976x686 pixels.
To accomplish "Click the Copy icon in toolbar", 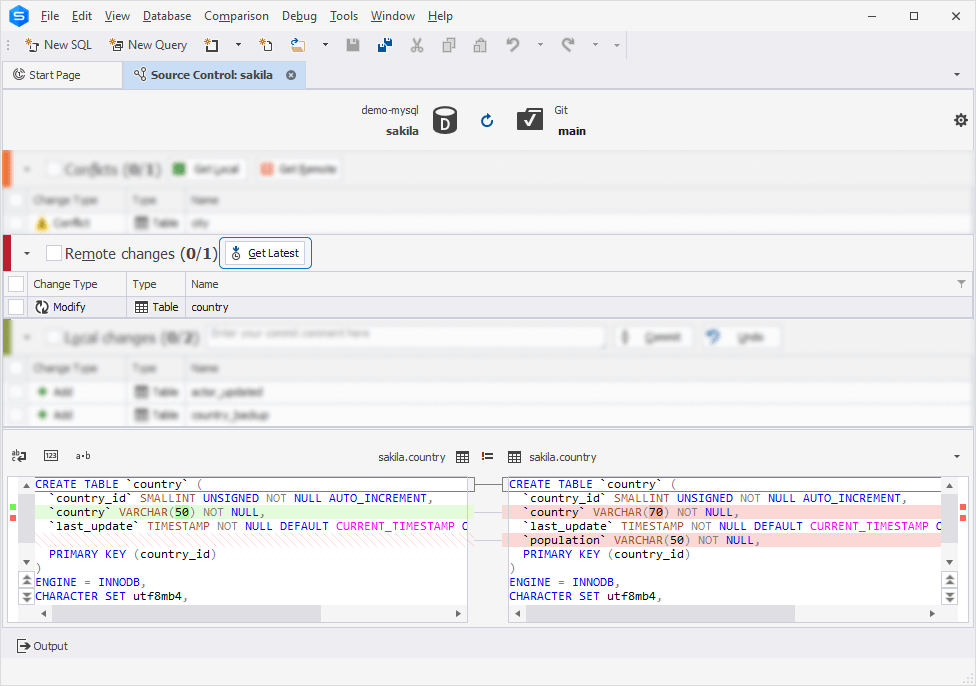I will [448, 45].
